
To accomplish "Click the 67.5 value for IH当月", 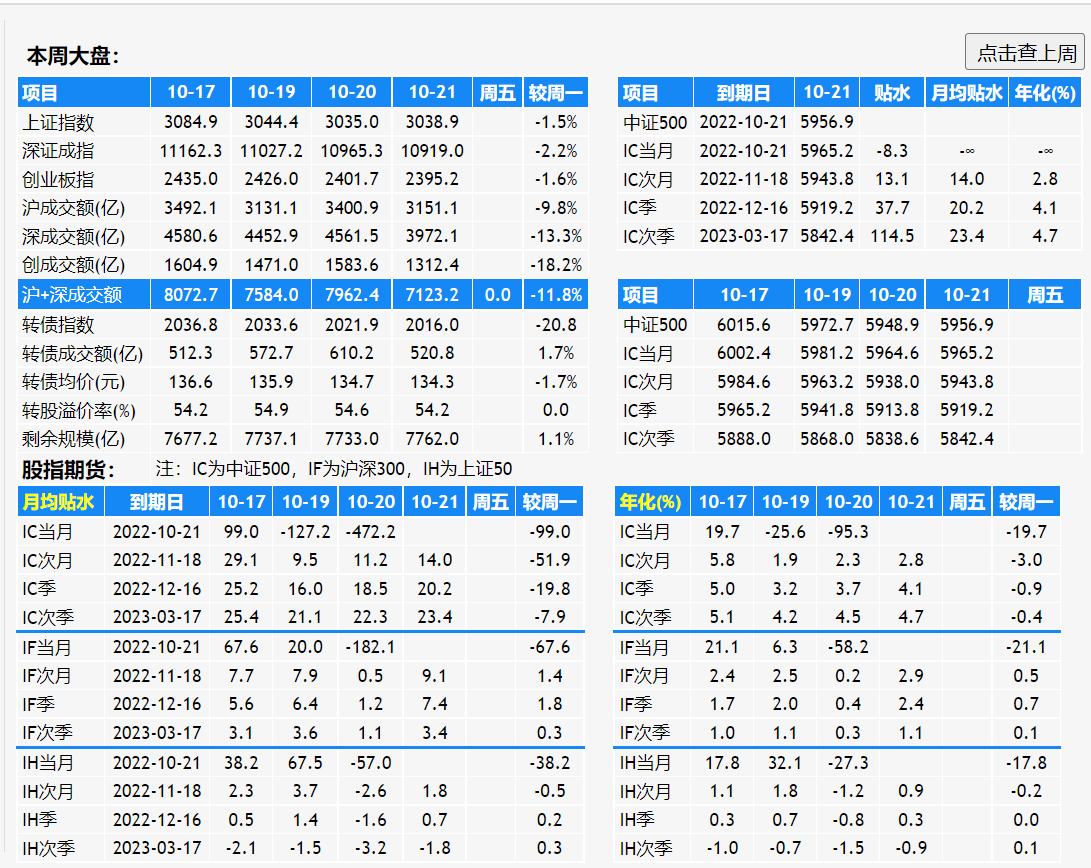I will 305,762.
